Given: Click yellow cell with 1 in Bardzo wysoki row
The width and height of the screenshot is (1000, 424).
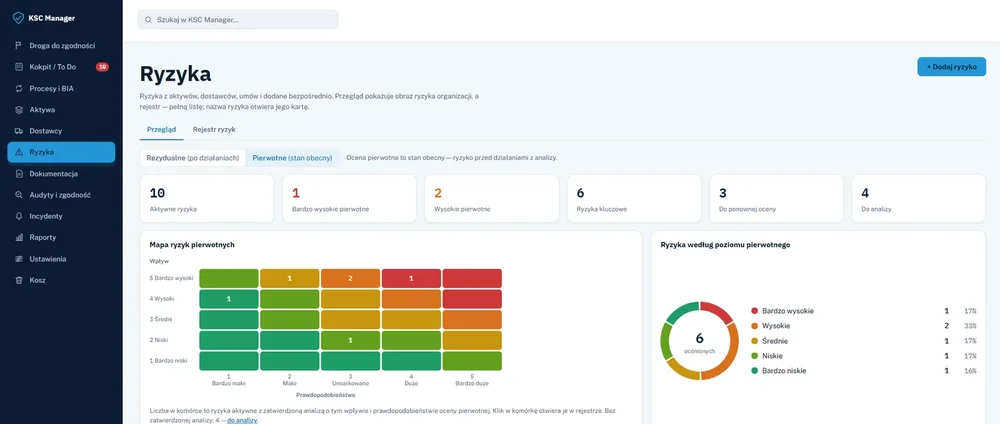Looking at the screenshot, I should click(290, 279).
